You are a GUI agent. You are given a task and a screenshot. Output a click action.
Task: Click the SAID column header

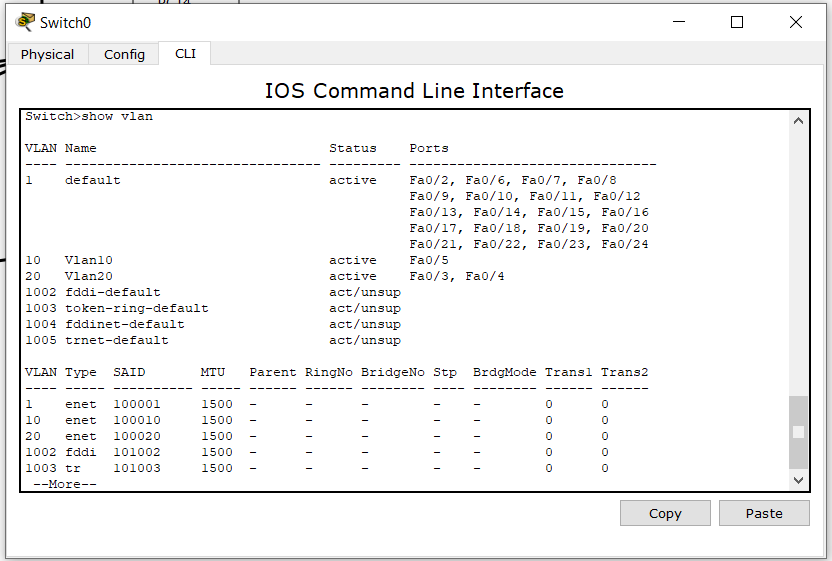coord(129,372)
